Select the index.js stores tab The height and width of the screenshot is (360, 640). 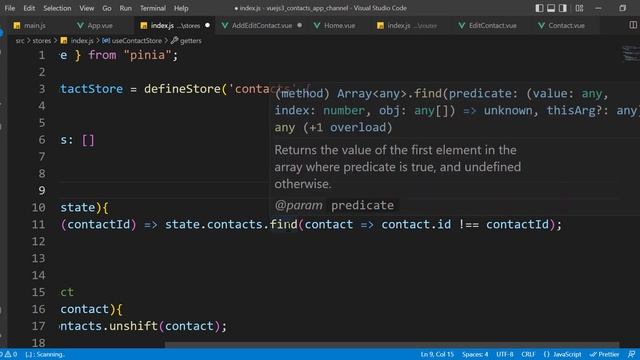pyautogui.click(x=175, y=25)
